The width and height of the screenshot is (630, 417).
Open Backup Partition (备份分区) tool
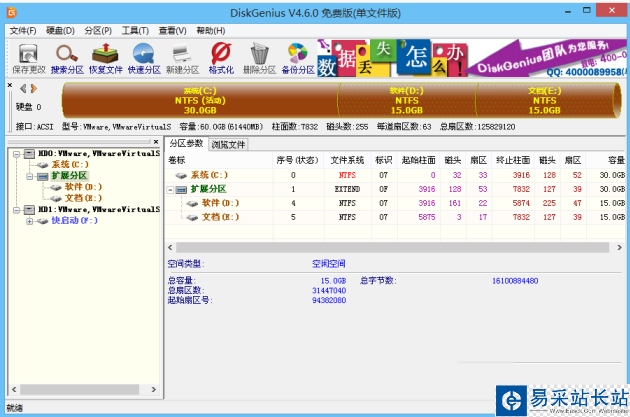[298, 59]
